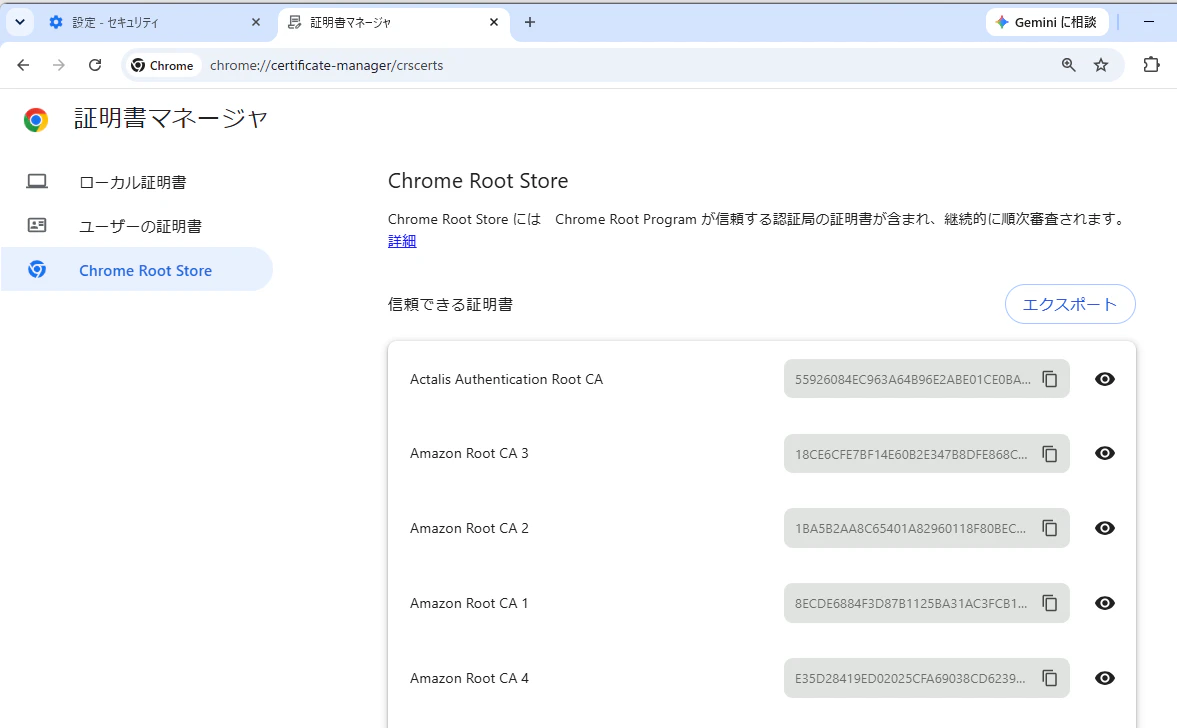The height and width of the screenshot is (728, 1177).
Task: Bookmark this page with the star icon
Action: point(1100,65)
